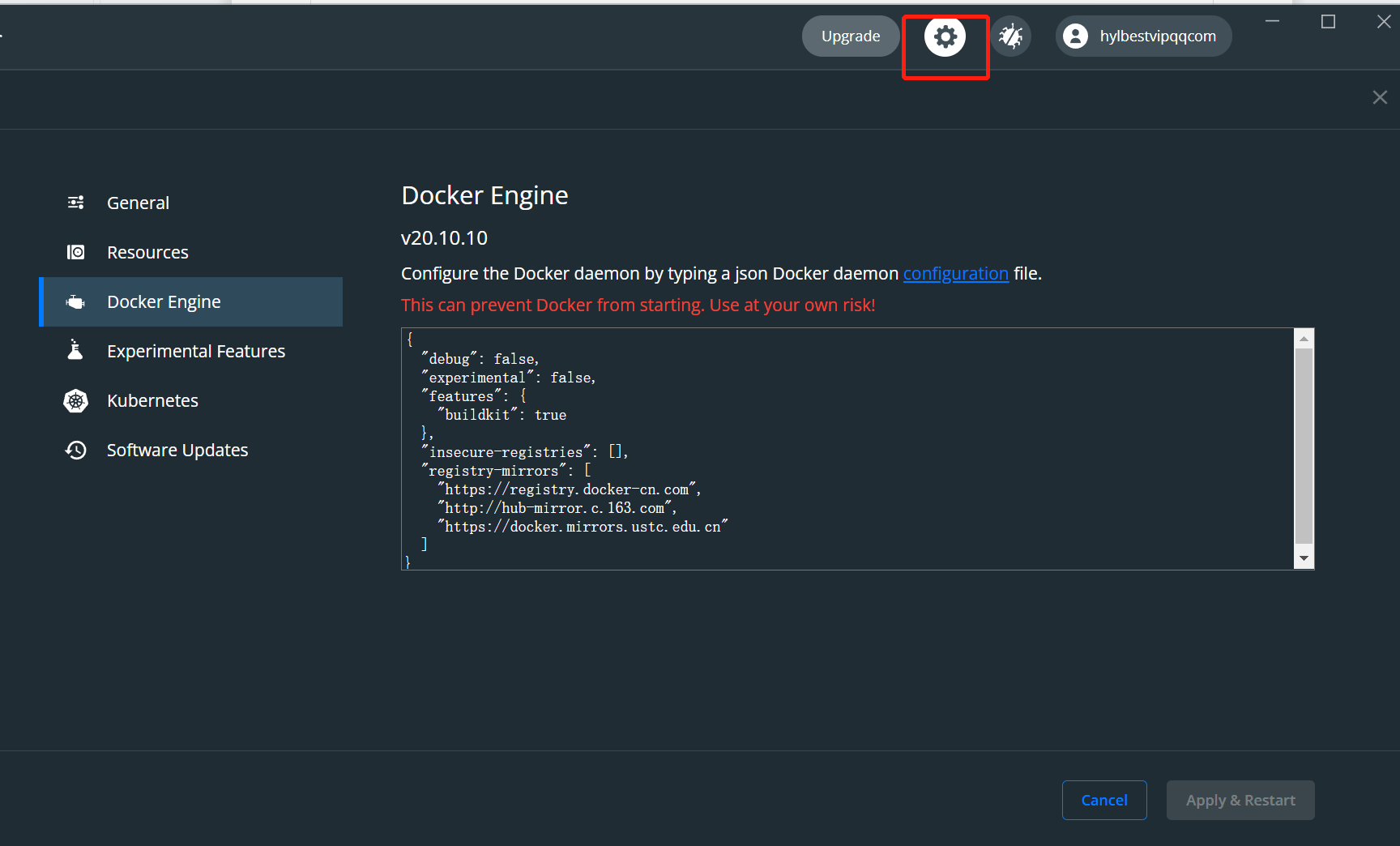Click the Resources disk icon

(75, 252)
